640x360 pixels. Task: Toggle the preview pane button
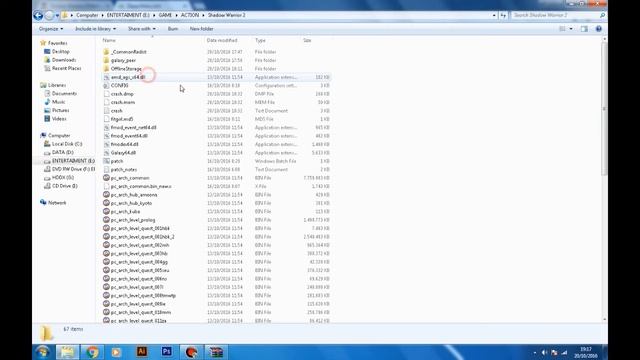[x=584, y=29]
